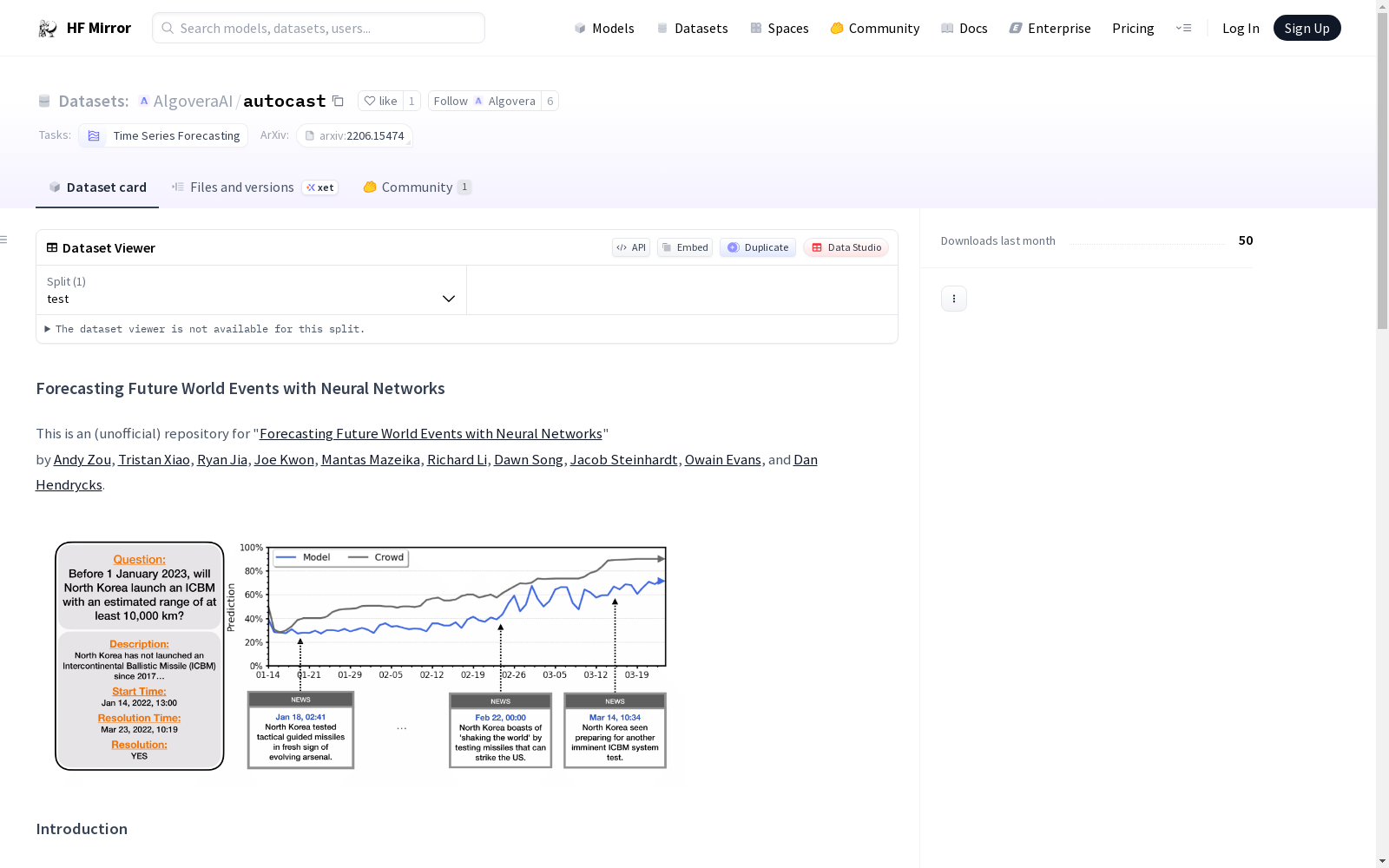Click the follower count 6

[550, 101]
